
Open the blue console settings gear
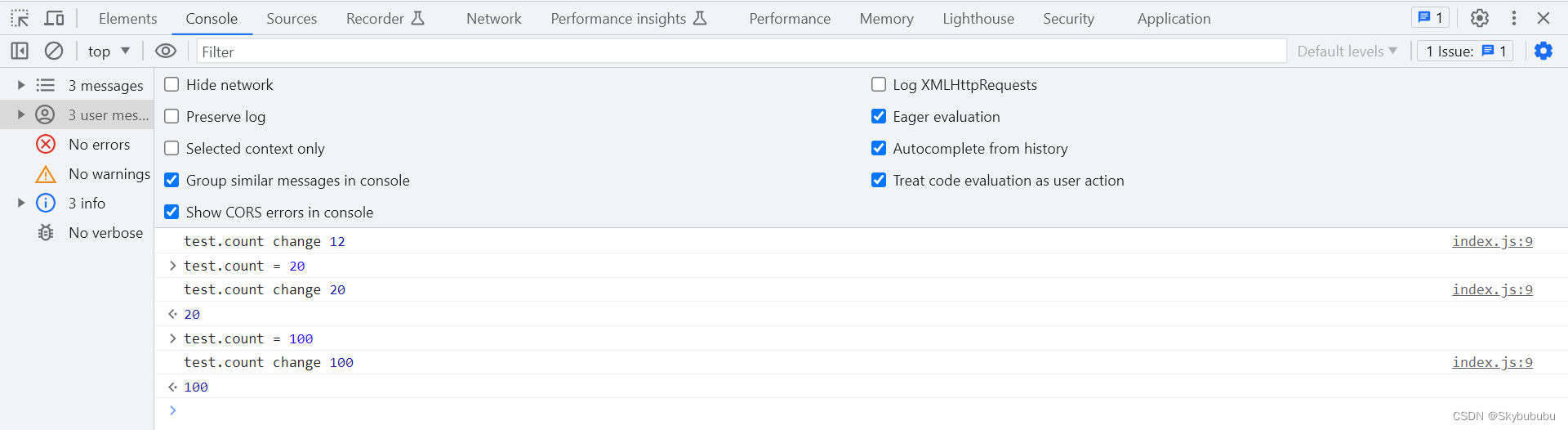pyautogui.click(x=1543, y=52)
